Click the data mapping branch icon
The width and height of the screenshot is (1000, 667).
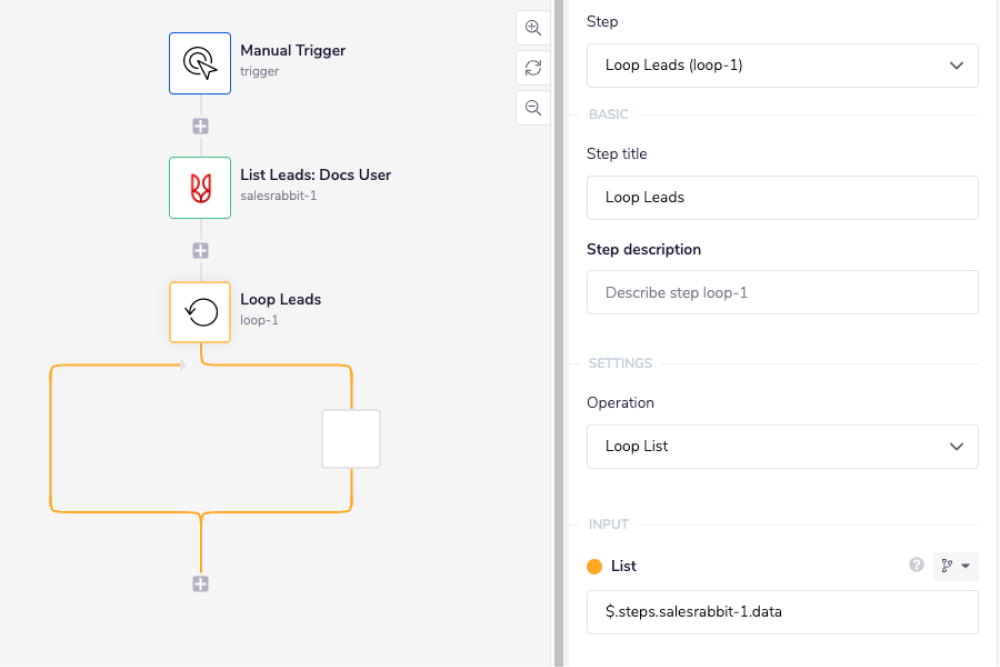tap(948, 566)
